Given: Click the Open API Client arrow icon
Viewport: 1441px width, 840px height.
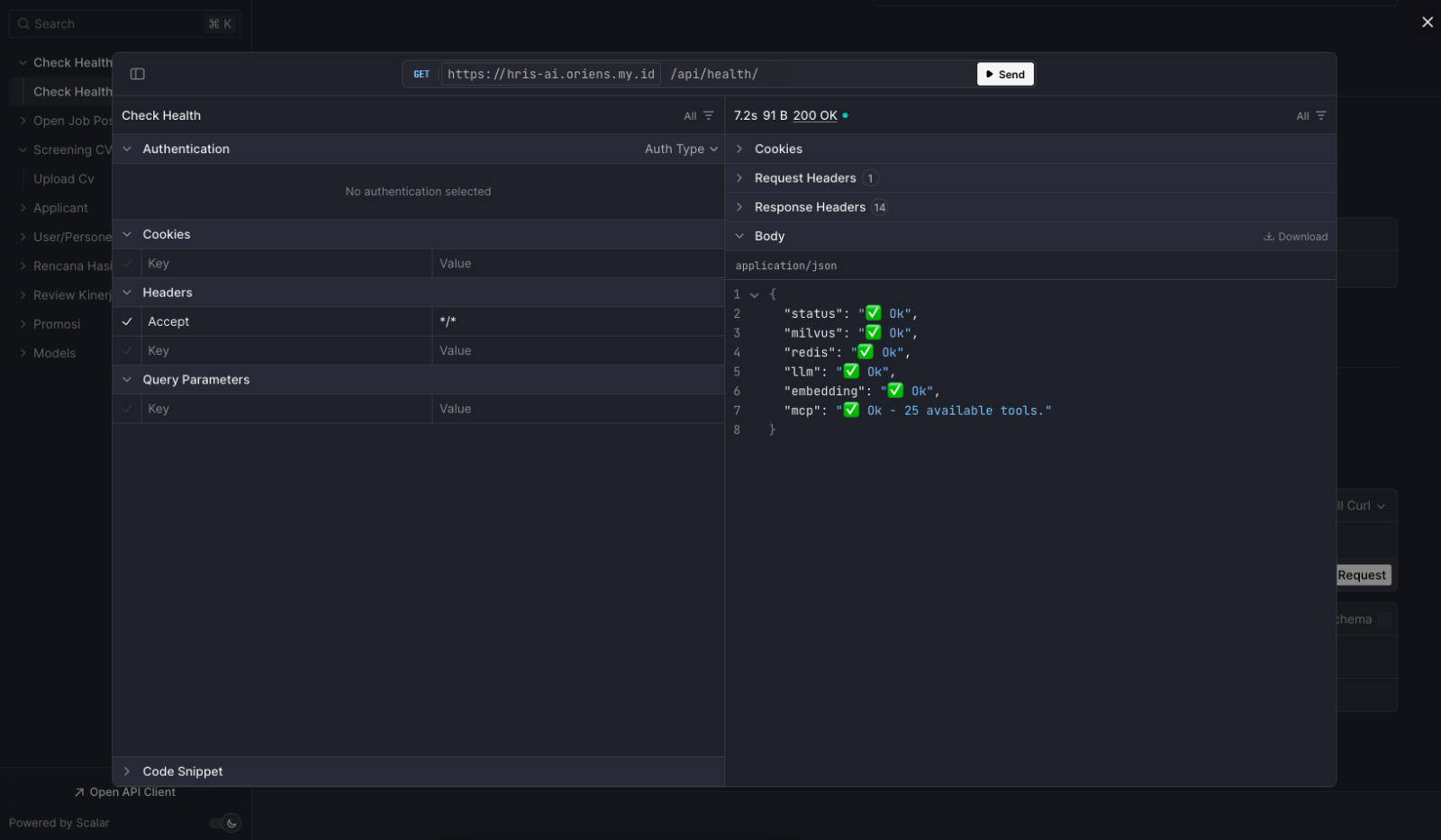Looking at the screenshot, I should (79, 792).
